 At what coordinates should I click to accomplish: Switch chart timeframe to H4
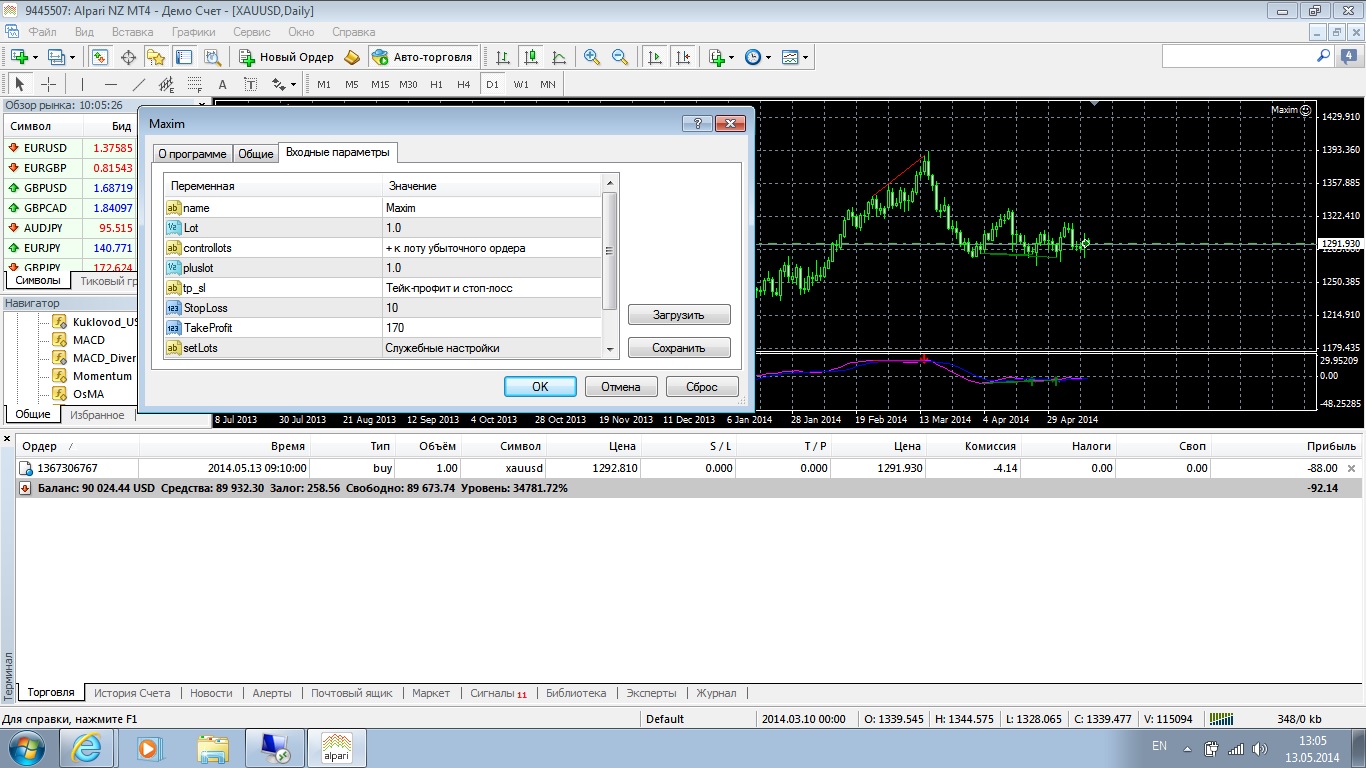point(463,84)
